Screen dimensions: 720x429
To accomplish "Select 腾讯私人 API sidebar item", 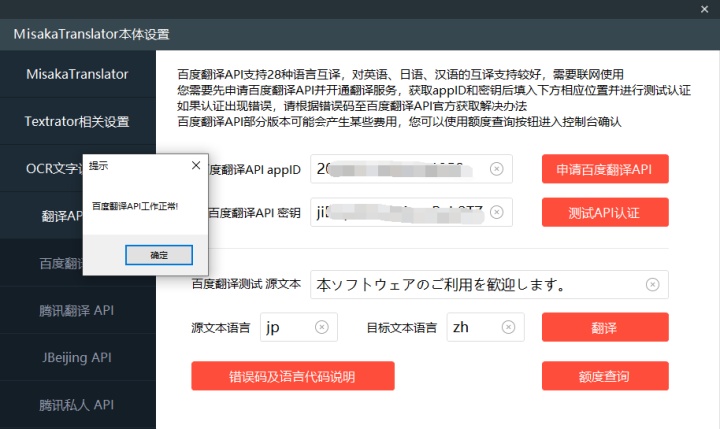I will coord(78,405).
